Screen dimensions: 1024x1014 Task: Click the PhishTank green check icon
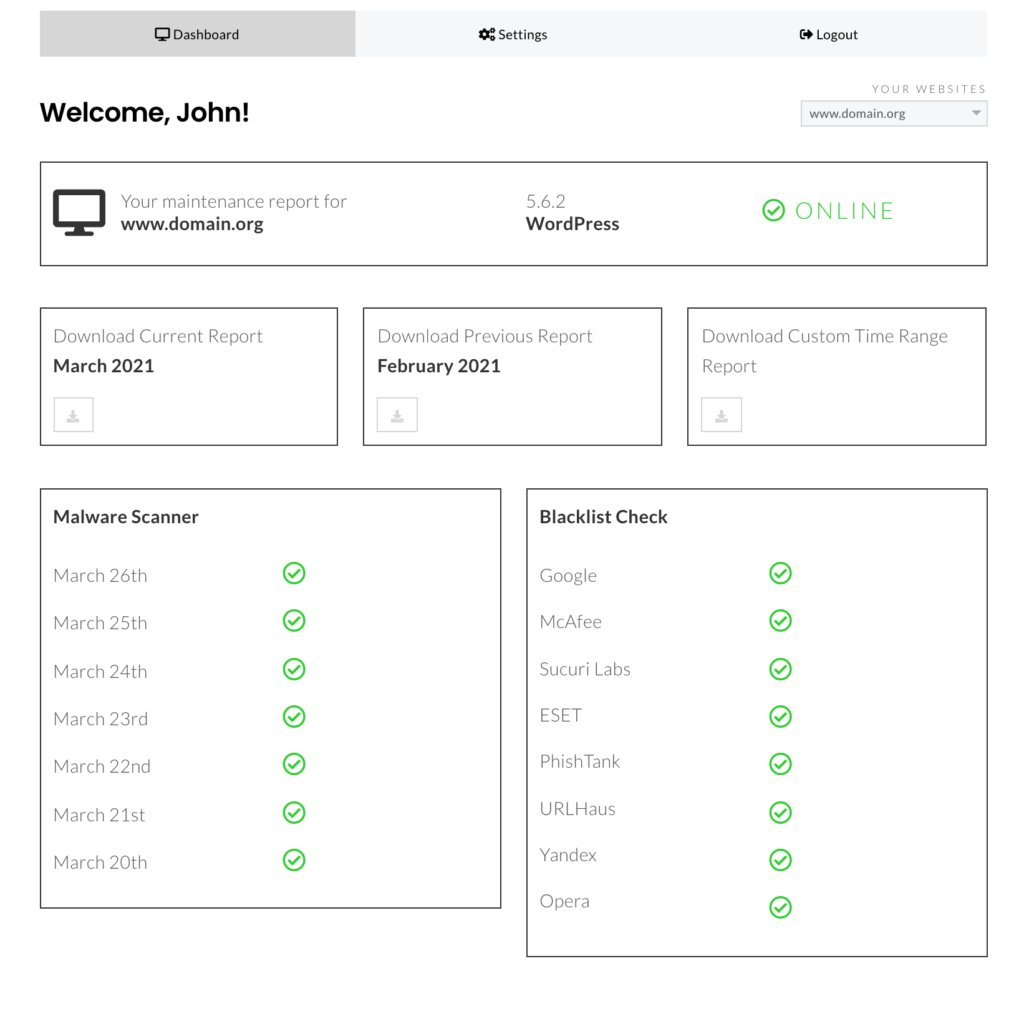pyautogui.click(x=780, y=764)
